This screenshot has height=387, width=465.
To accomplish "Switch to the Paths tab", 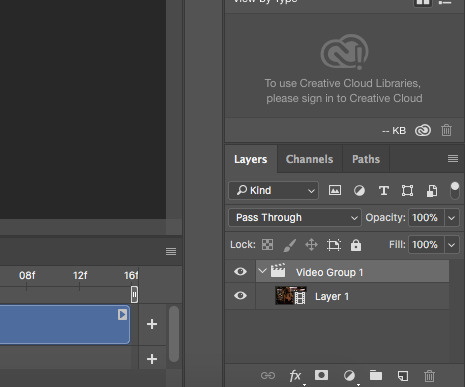I will [366, 159].
